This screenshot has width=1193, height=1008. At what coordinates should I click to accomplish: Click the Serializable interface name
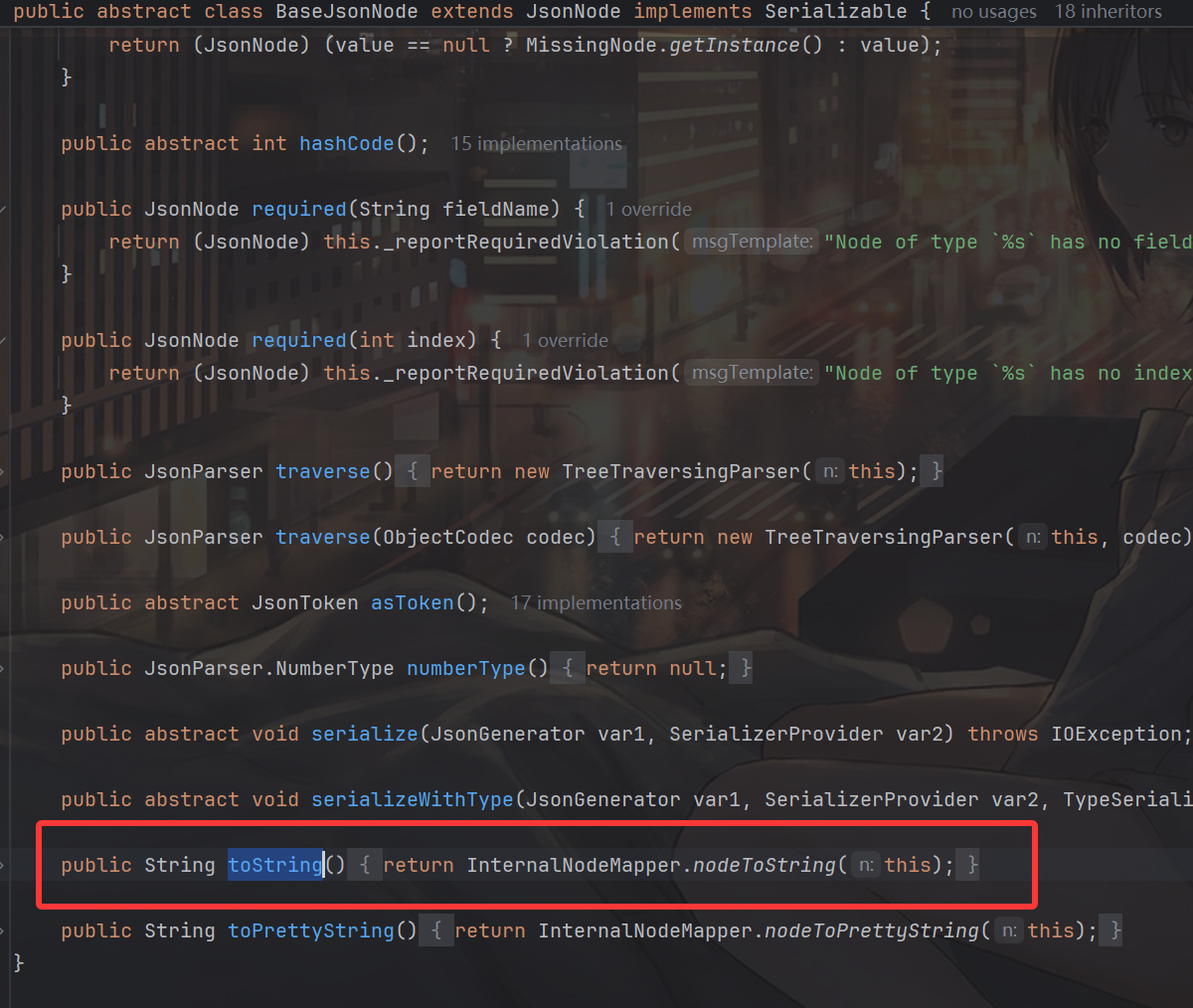pyautogui.click(x=835, y=12)
